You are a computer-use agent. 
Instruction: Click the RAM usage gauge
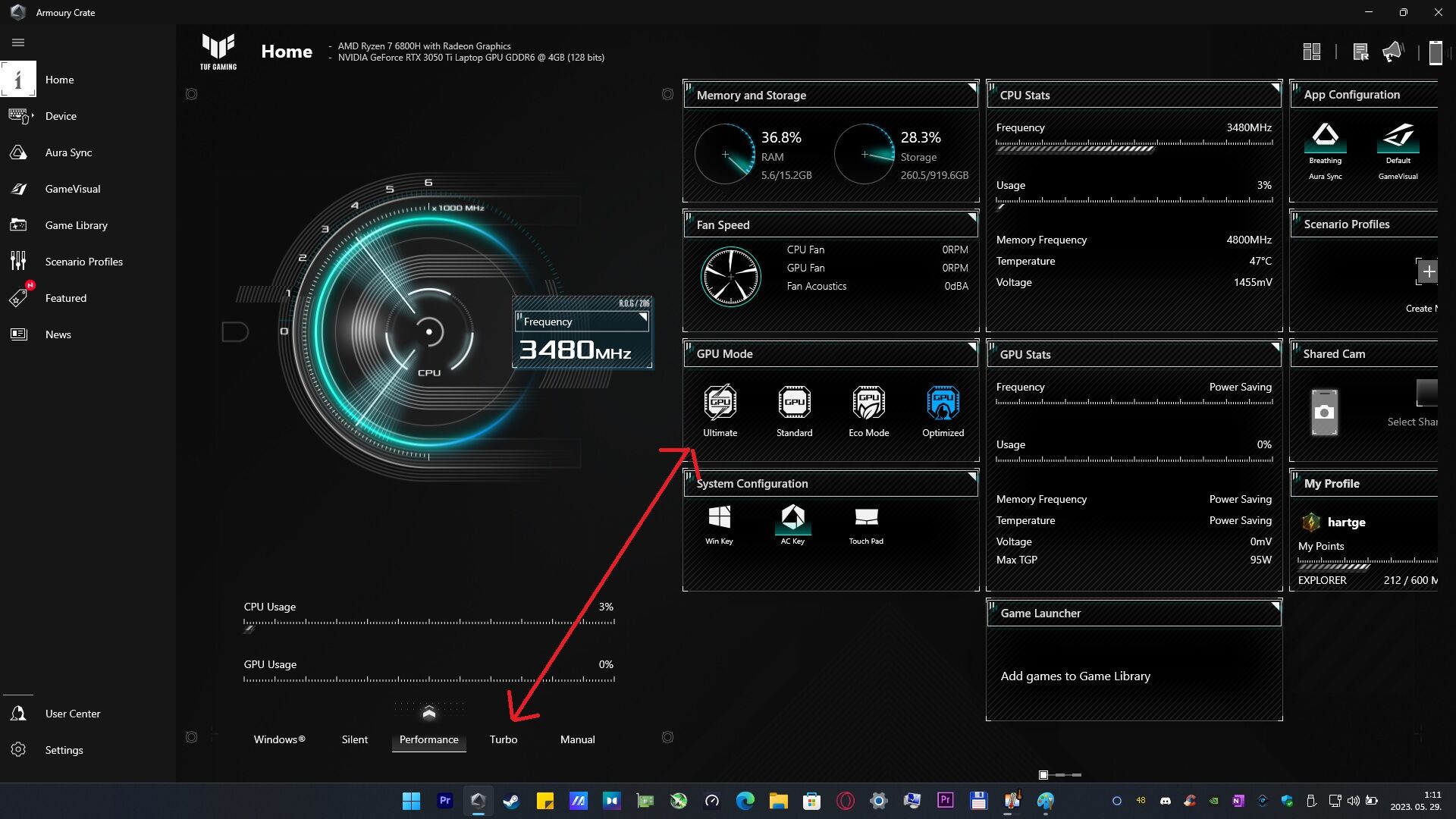[x=724, y=154]
